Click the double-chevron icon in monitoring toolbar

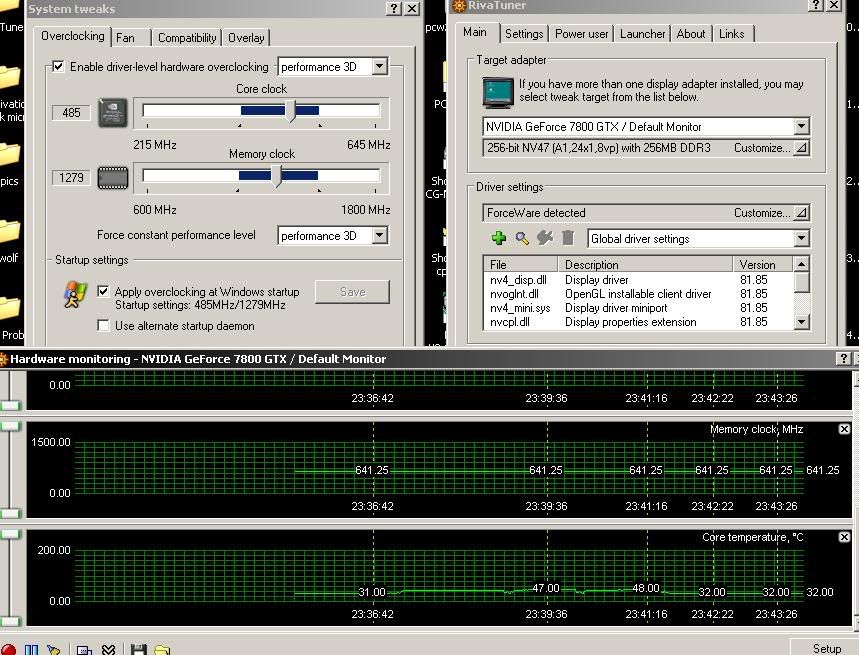tap(108, 650)
